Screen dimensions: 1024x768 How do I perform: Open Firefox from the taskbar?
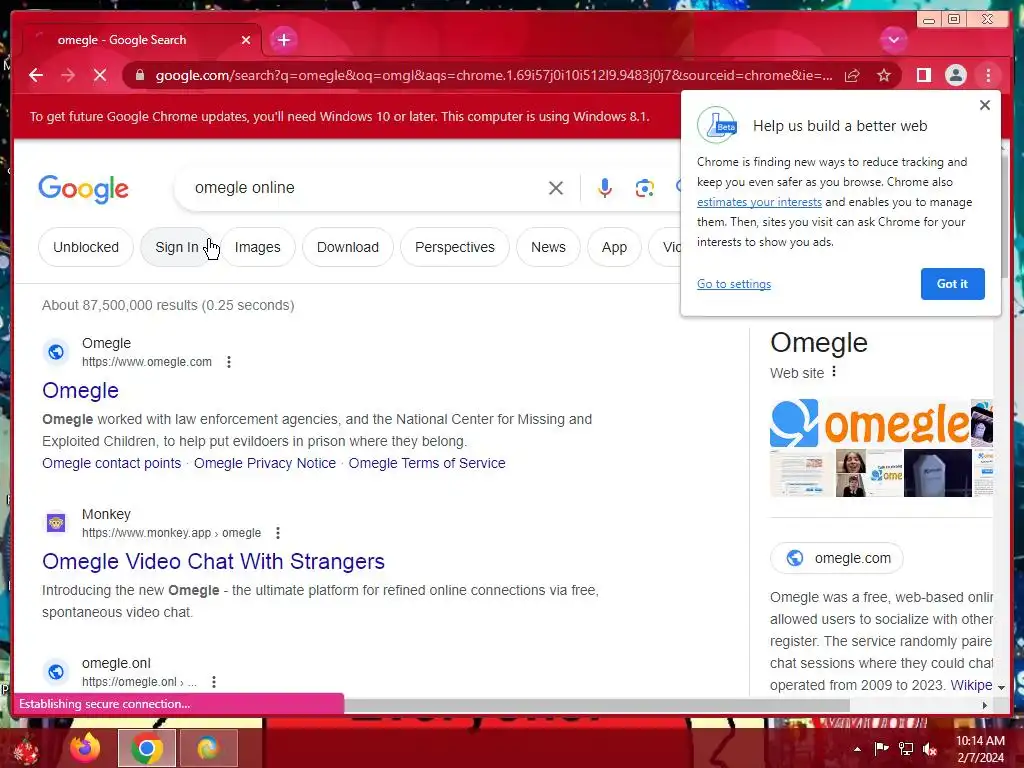[86, 748]
